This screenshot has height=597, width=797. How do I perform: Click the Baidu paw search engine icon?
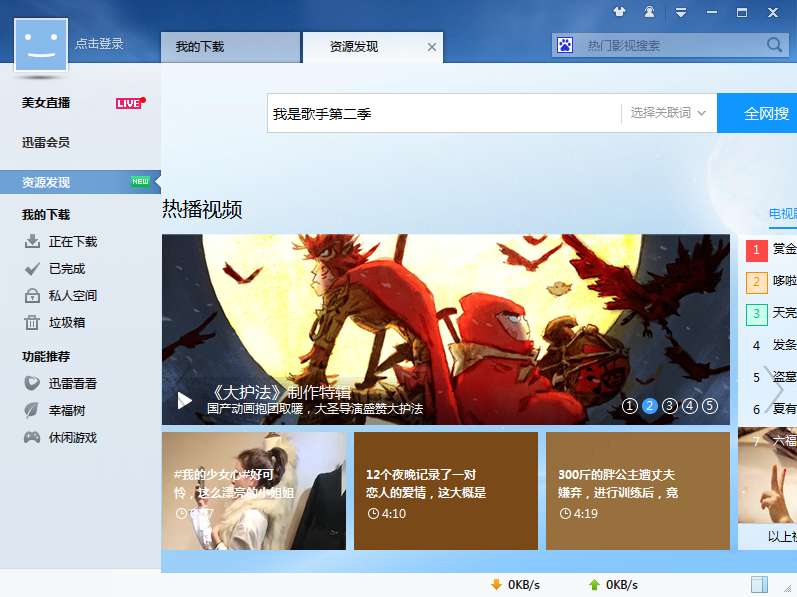[565, 45]
